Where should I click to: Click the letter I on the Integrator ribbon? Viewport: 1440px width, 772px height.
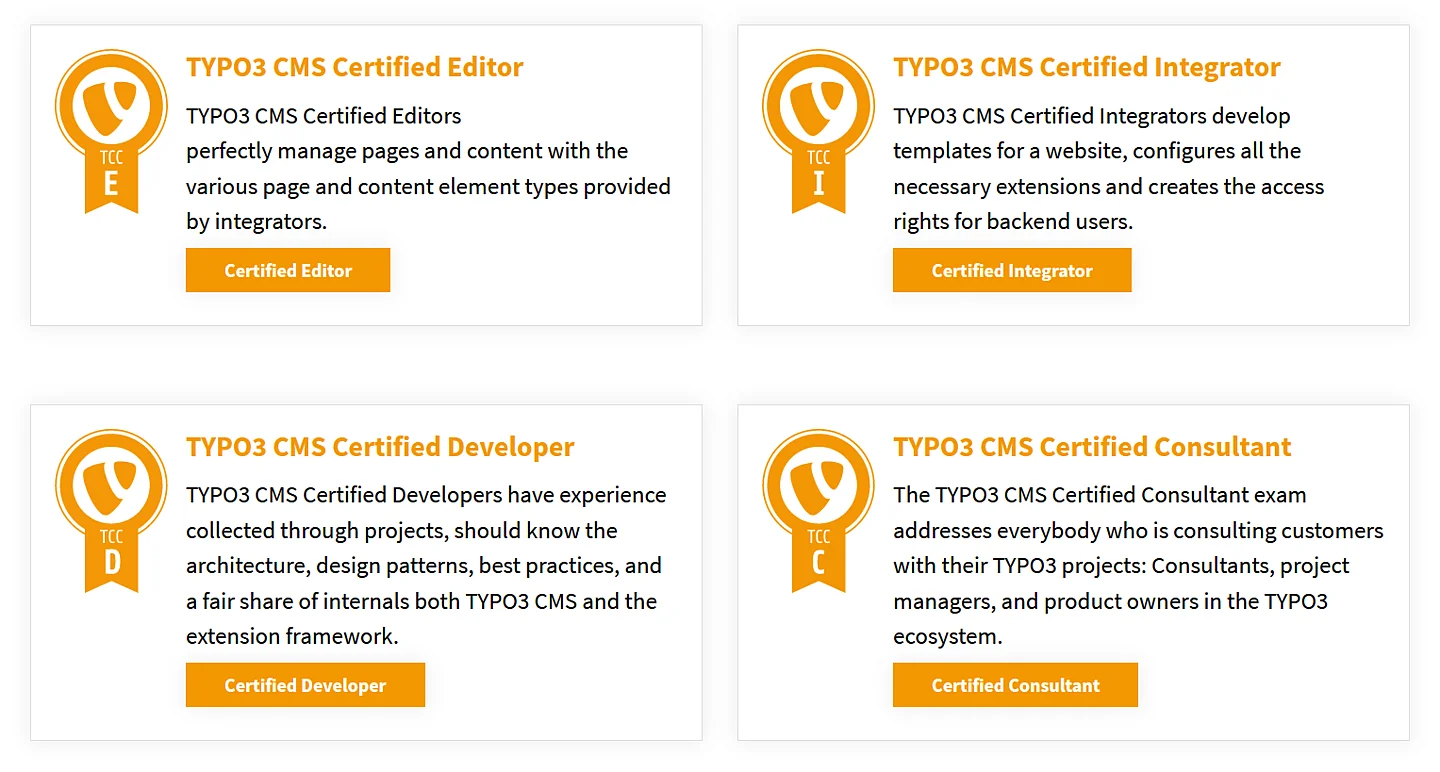click(818, 184)
